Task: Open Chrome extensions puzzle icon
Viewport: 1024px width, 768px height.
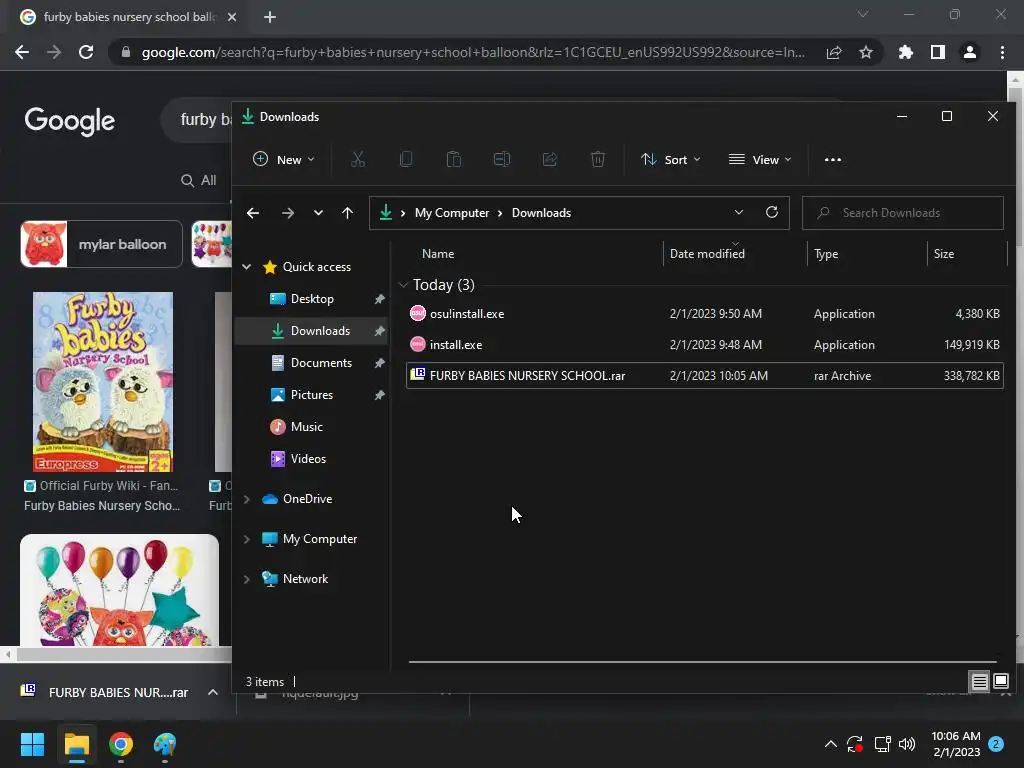Action: [x=906, y=52]
